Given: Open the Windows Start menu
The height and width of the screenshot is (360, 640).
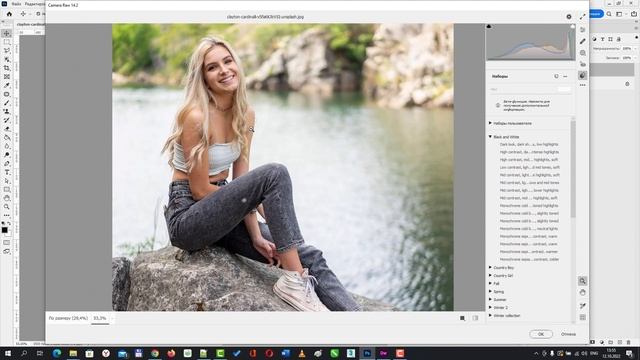Looking at the screenshot, I should [x=7, y=353].
